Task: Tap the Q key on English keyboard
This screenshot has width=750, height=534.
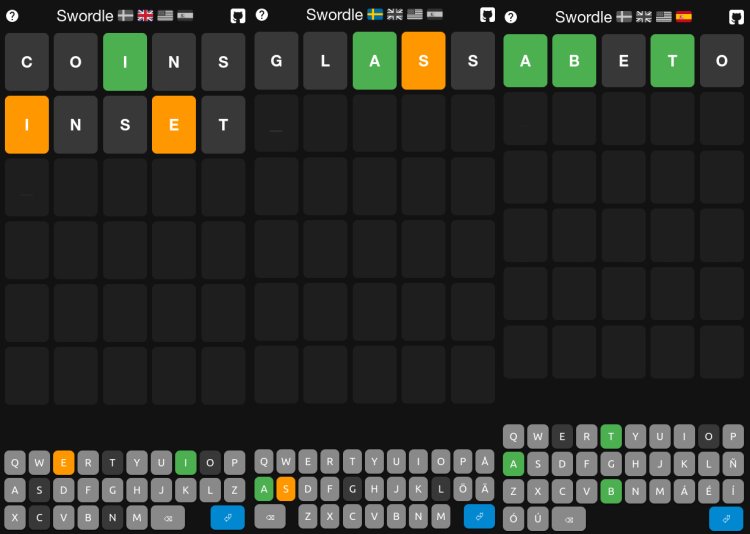Action: [x=15, y=463]
